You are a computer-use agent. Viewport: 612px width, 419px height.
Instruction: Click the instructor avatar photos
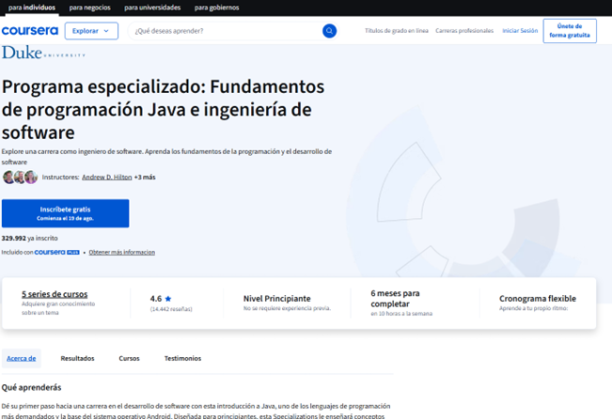pyautogui.click(x=20, y=177)
